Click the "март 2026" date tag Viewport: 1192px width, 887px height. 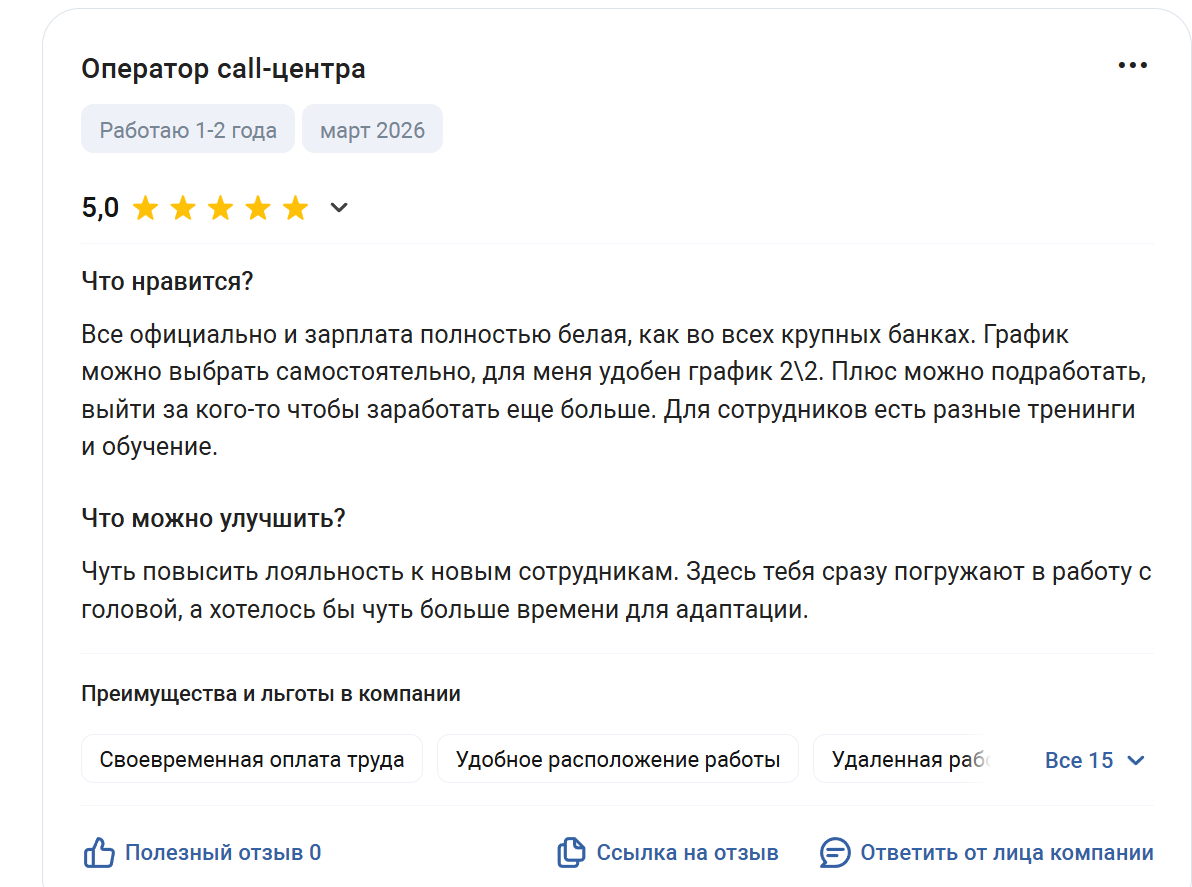click(x=372, y=130)
